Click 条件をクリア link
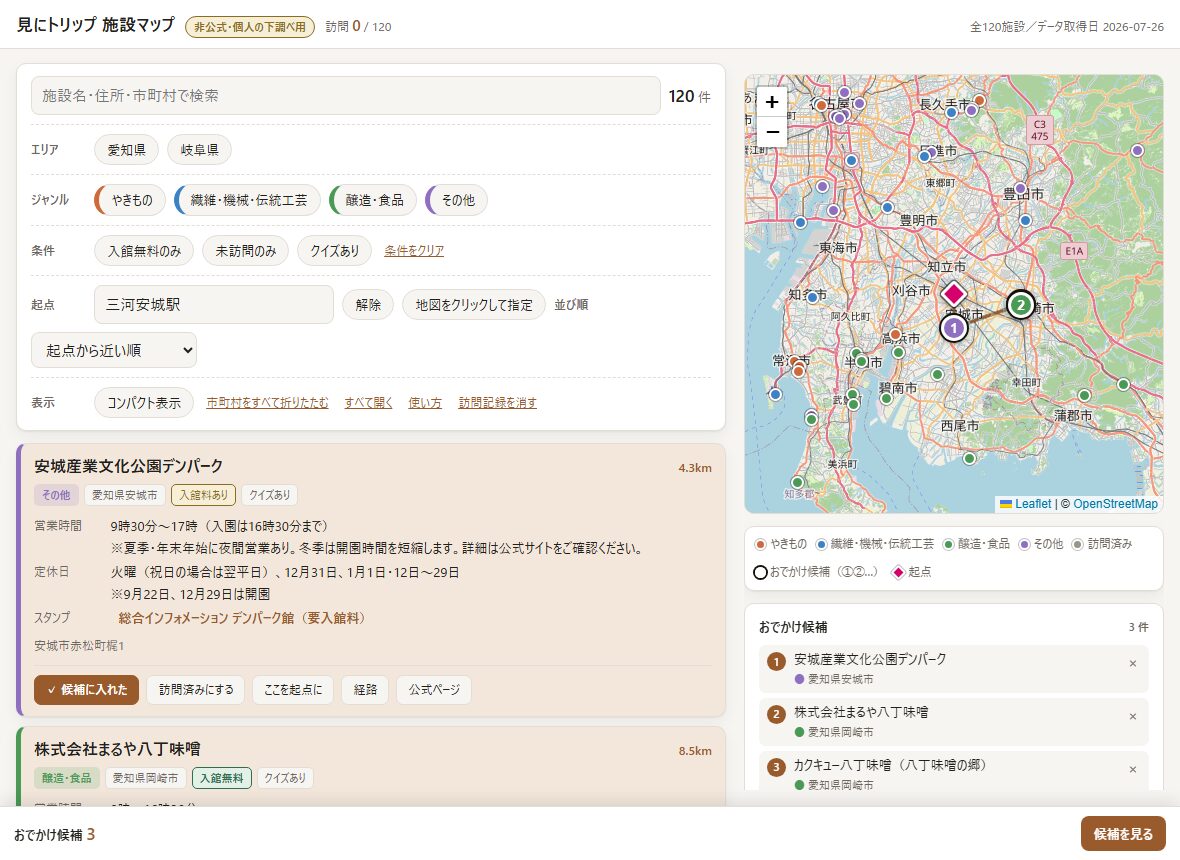This screenshot has height=860, width=1180. (414, 251)
